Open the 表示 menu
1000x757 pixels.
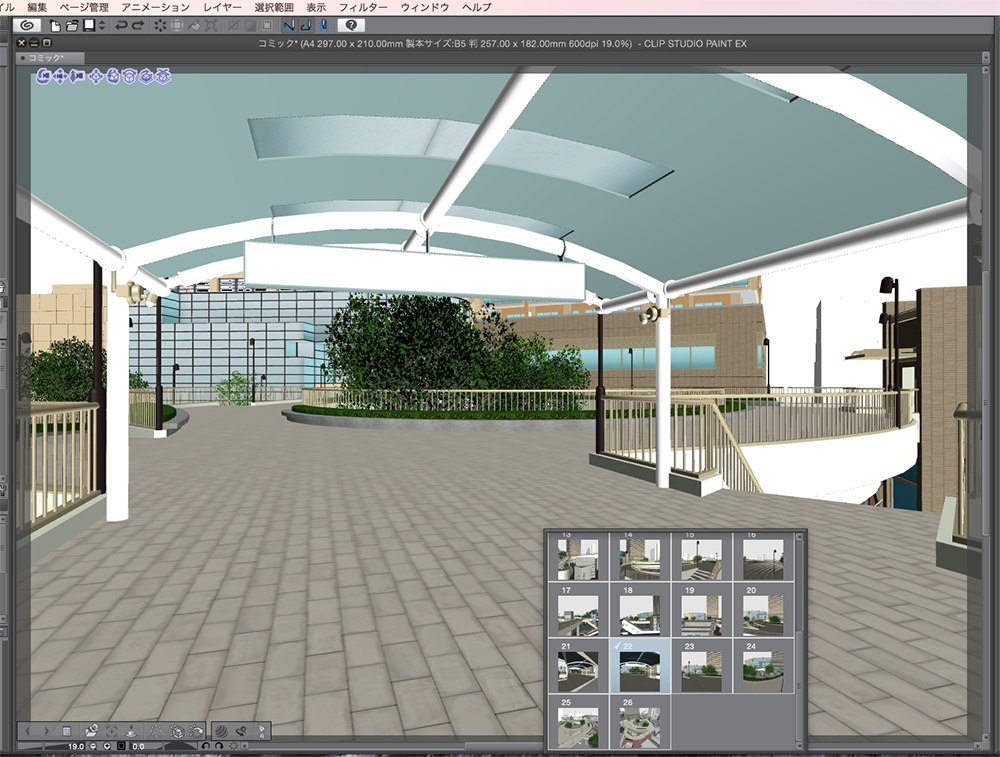[x=316, y=8]
